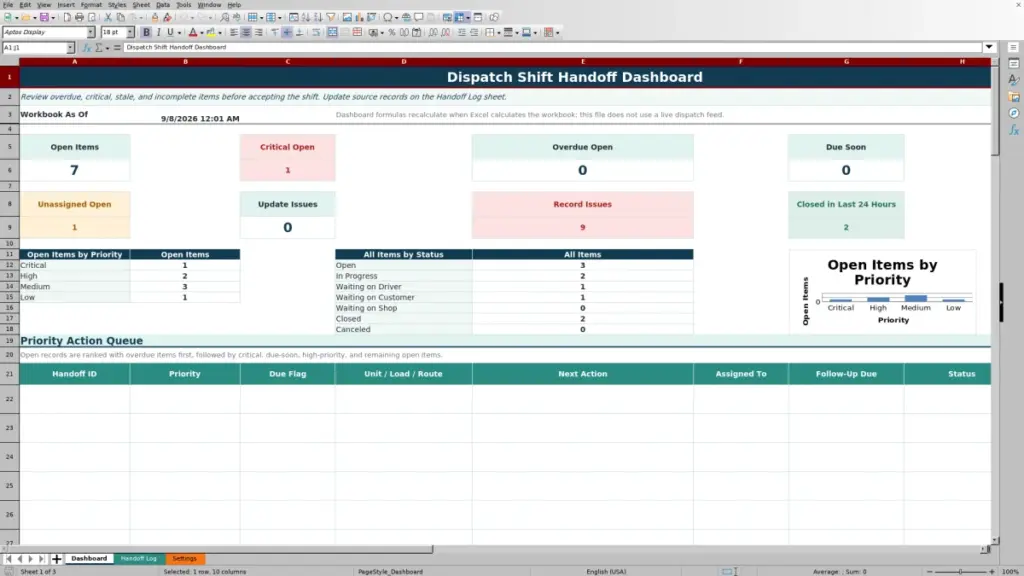1024x576 pixels.
Task: Click the Insert Chart icon
Action: [x=359, y=18]
